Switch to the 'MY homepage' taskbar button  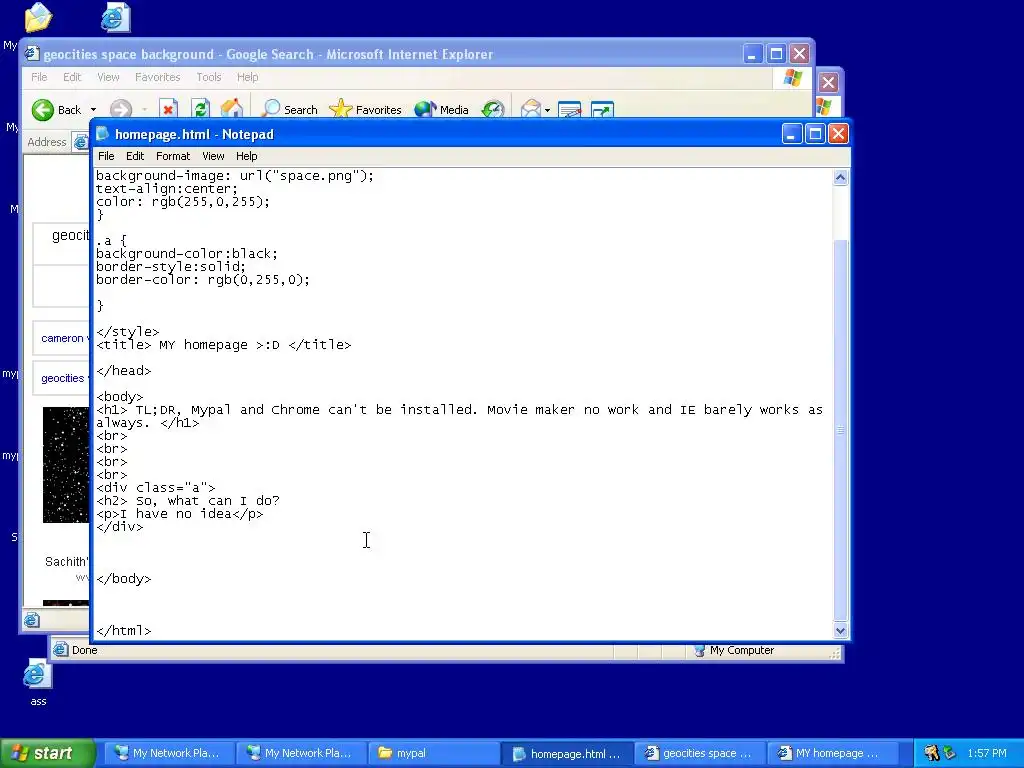pos(831,753)
